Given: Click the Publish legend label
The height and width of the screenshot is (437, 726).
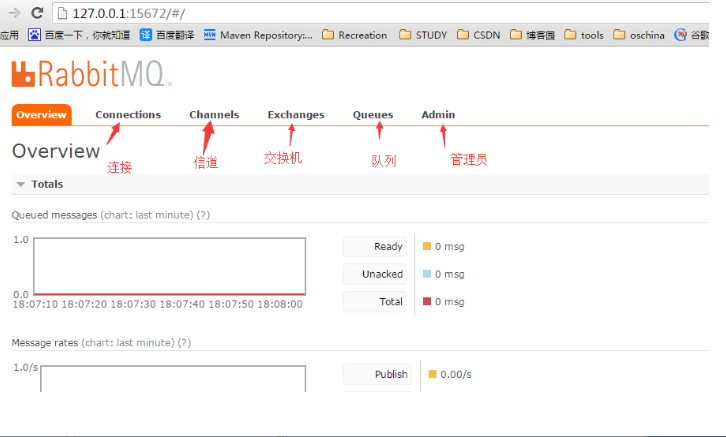Looking at the screenshot, I should click(x=377, y=374).
